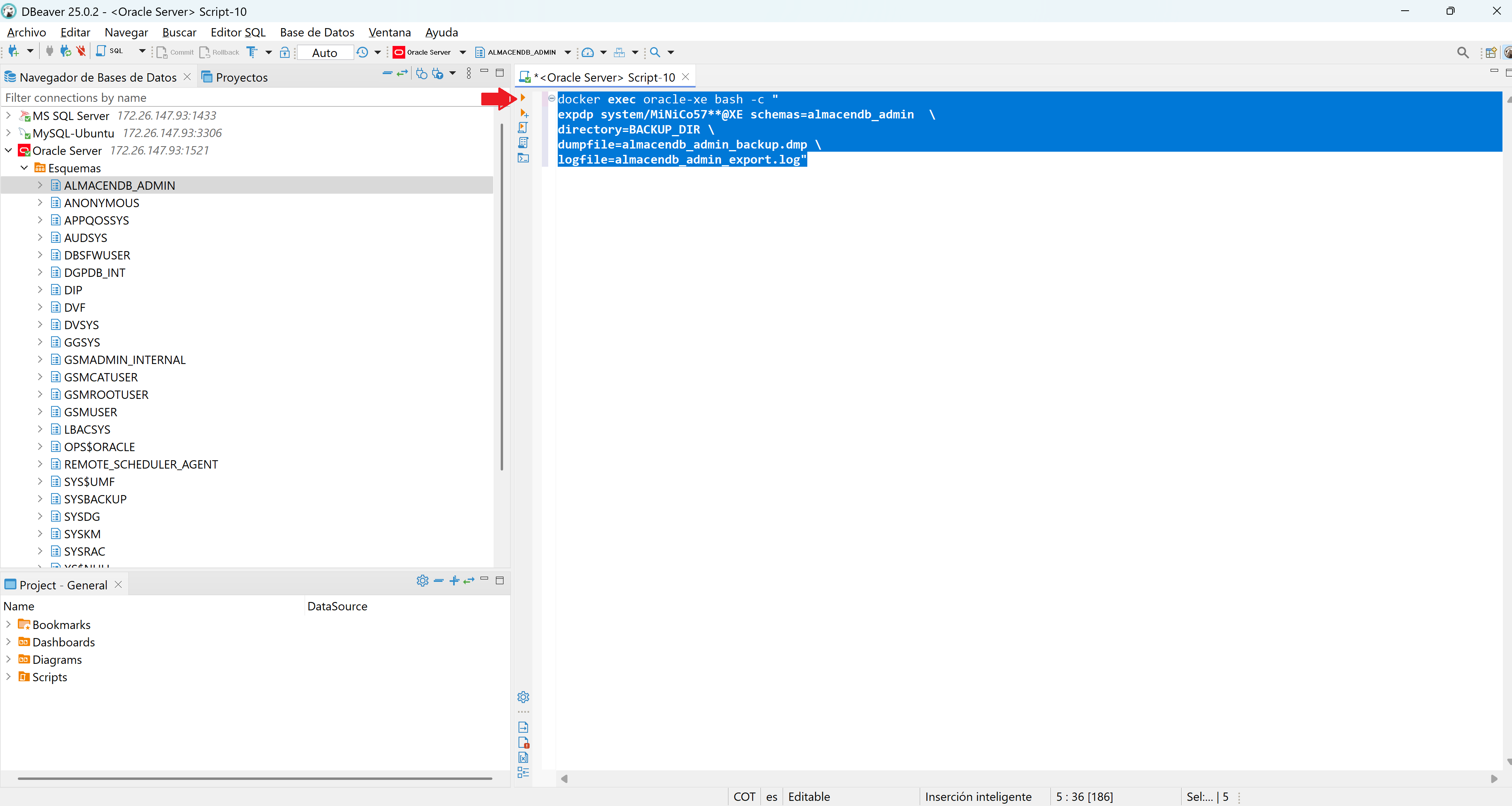Switch to Proyectos tab

[x=234, y=78]
